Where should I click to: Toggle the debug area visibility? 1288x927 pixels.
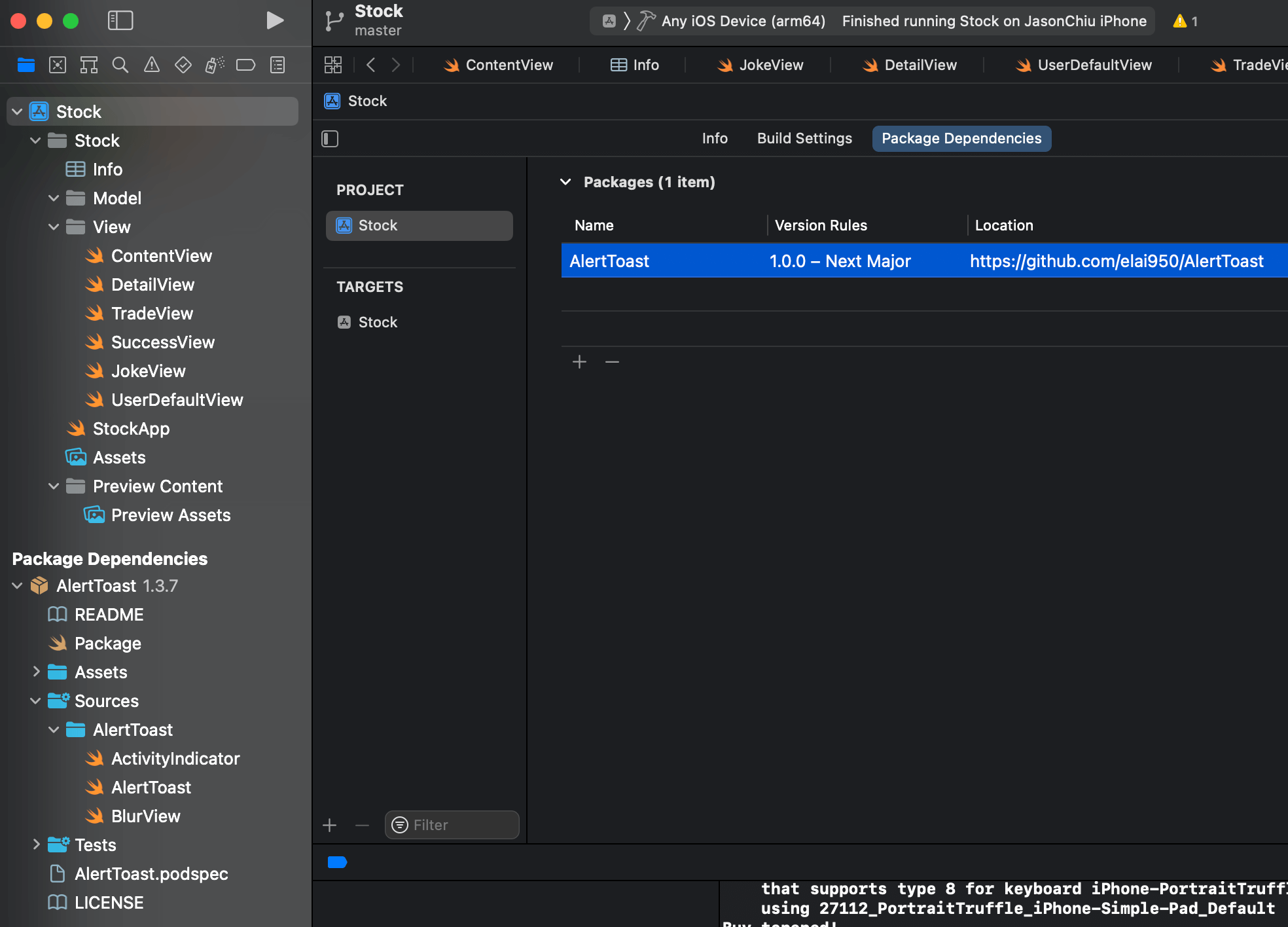click(337, 862)
